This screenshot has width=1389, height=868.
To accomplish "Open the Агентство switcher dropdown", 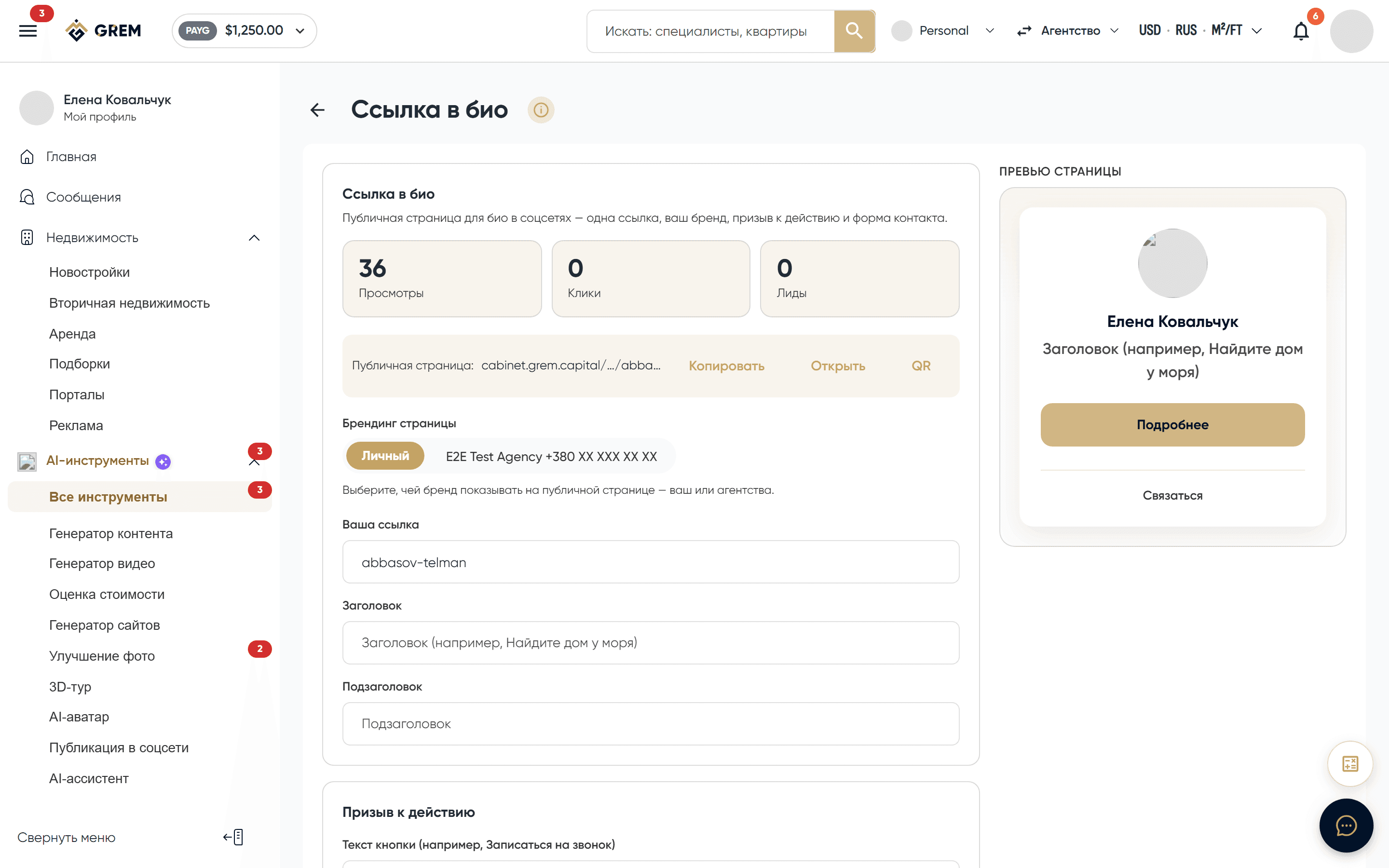I will coord(1068,31).
